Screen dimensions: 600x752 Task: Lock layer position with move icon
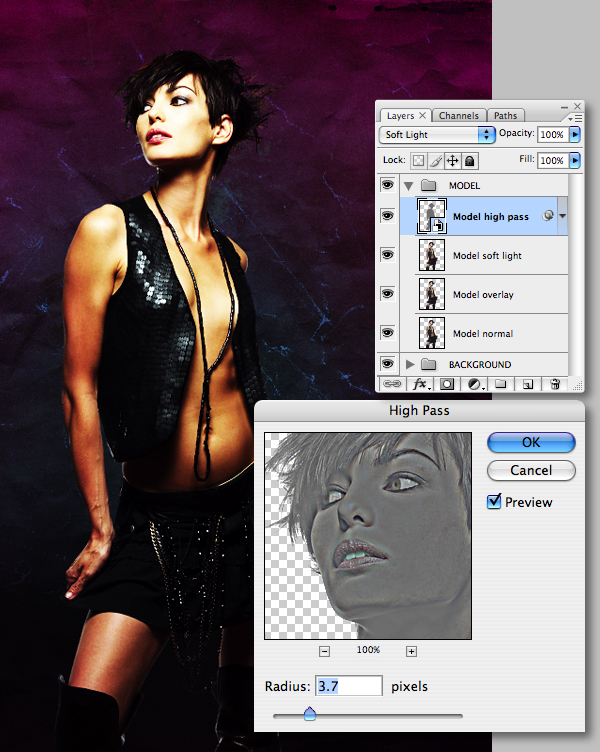pyautogui.click(x=452, y=161)
